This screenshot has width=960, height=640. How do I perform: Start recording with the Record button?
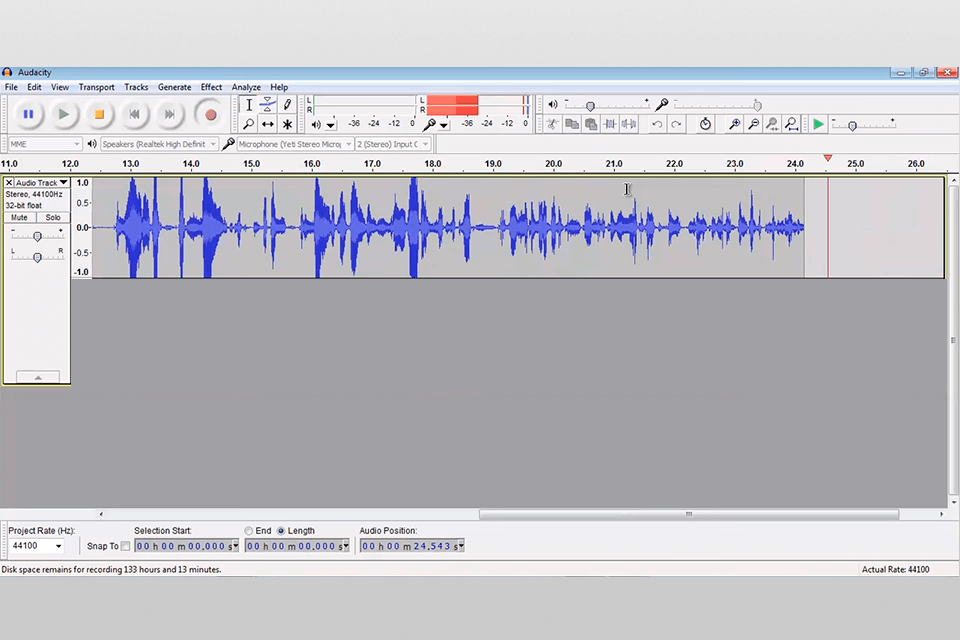(x=210, y=114)
